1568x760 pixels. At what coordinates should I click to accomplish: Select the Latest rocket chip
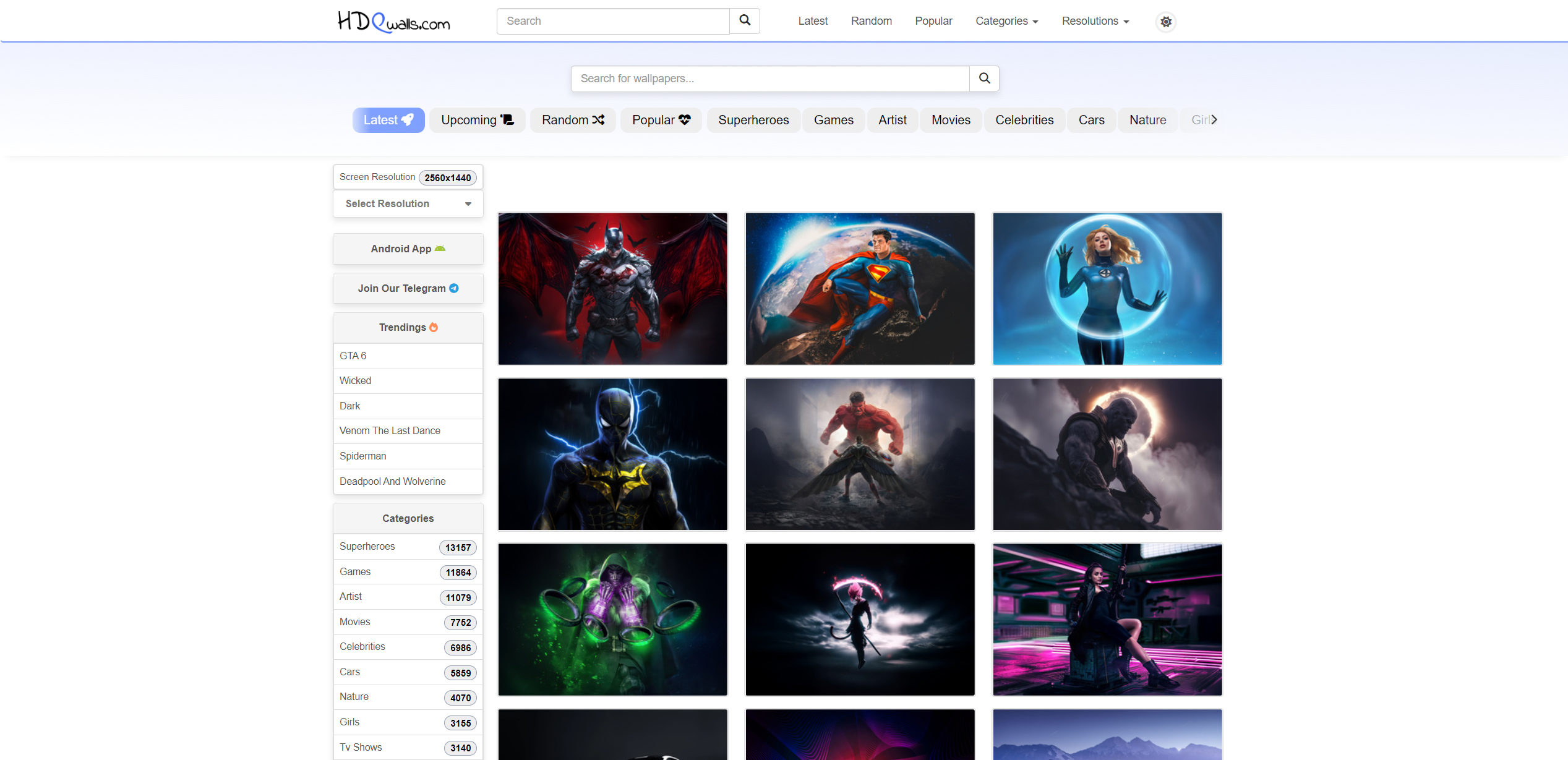(x=388, y=120)
